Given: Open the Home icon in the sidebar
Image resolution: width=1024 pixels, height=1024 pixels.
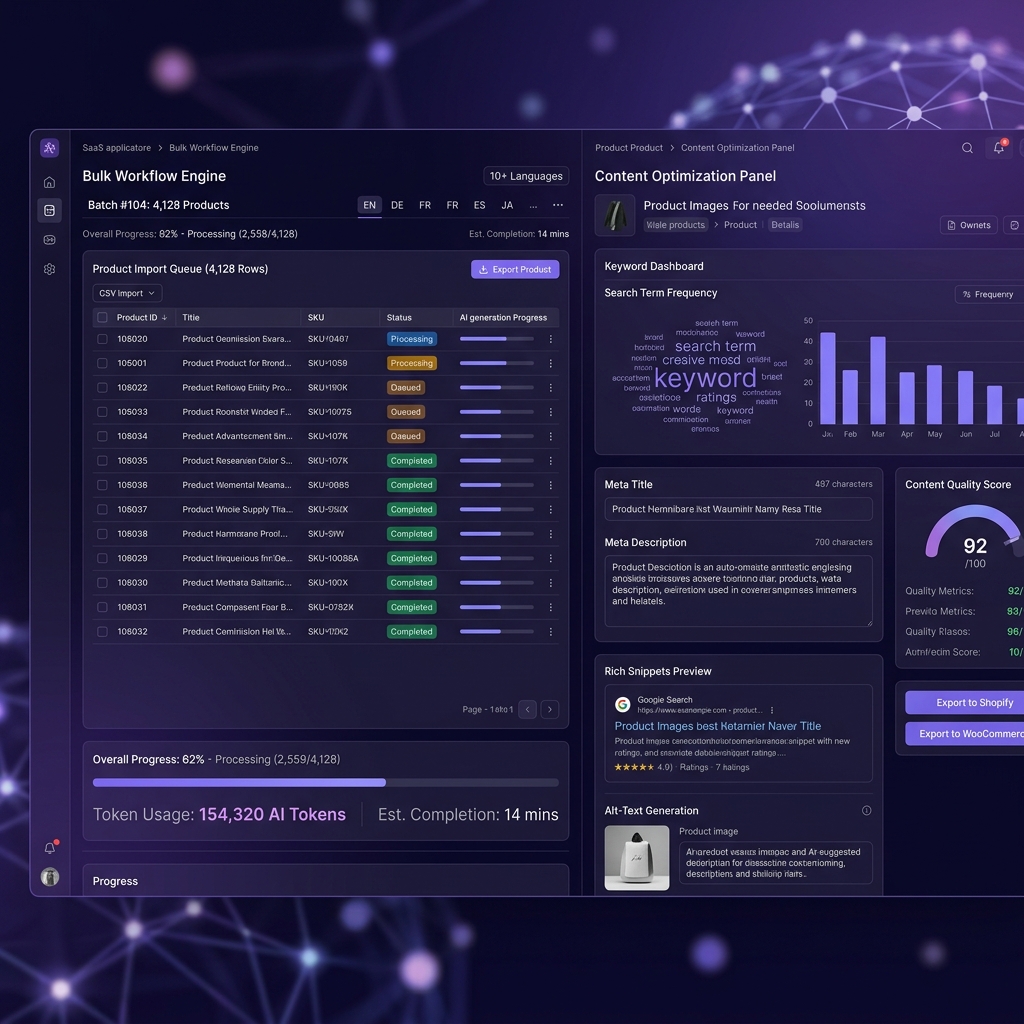Looking at the screenshot, I should pos(49,182).
